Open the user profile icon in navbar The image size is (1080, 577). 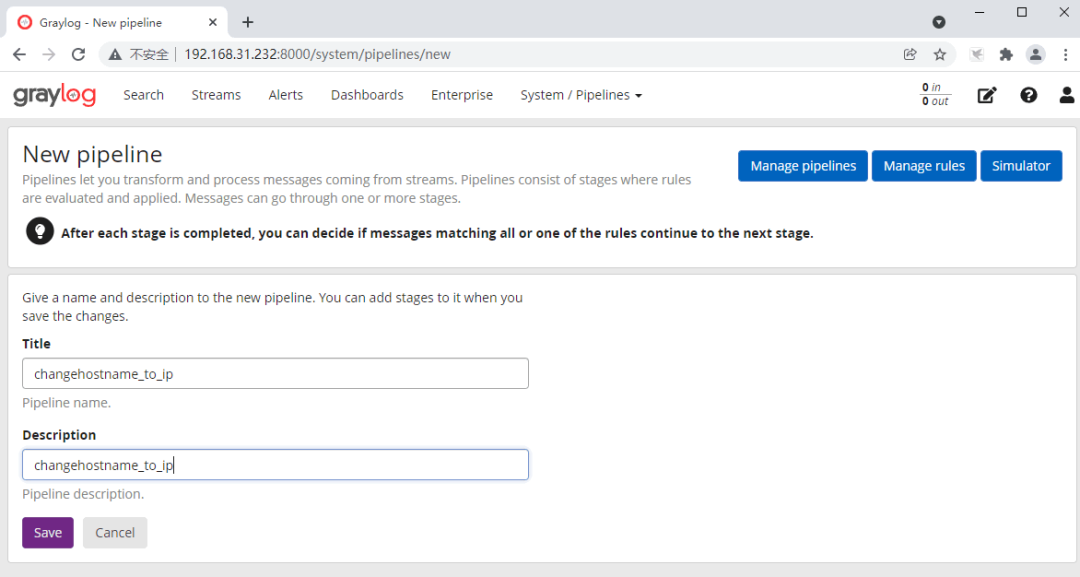click(1067, 95)
